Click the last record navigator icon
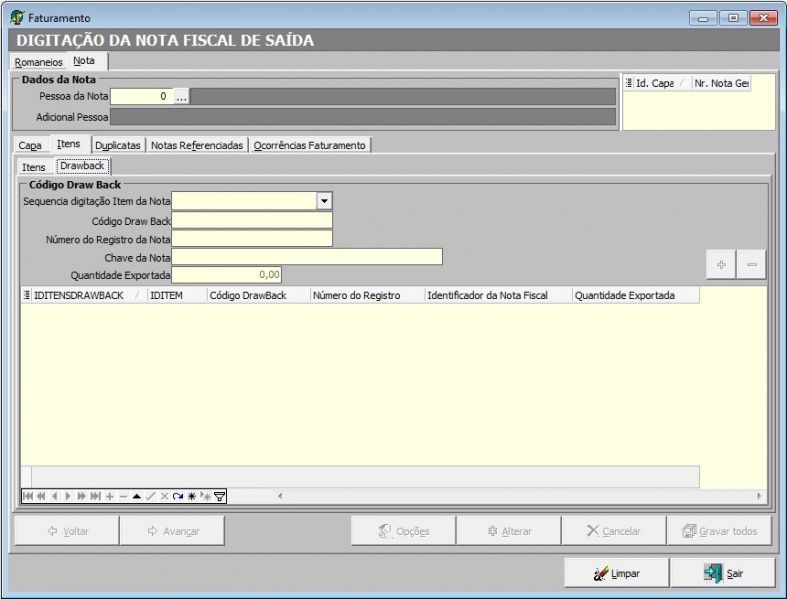Image resolution: width=787 pixels, height=599 pixels. point(96,496)
